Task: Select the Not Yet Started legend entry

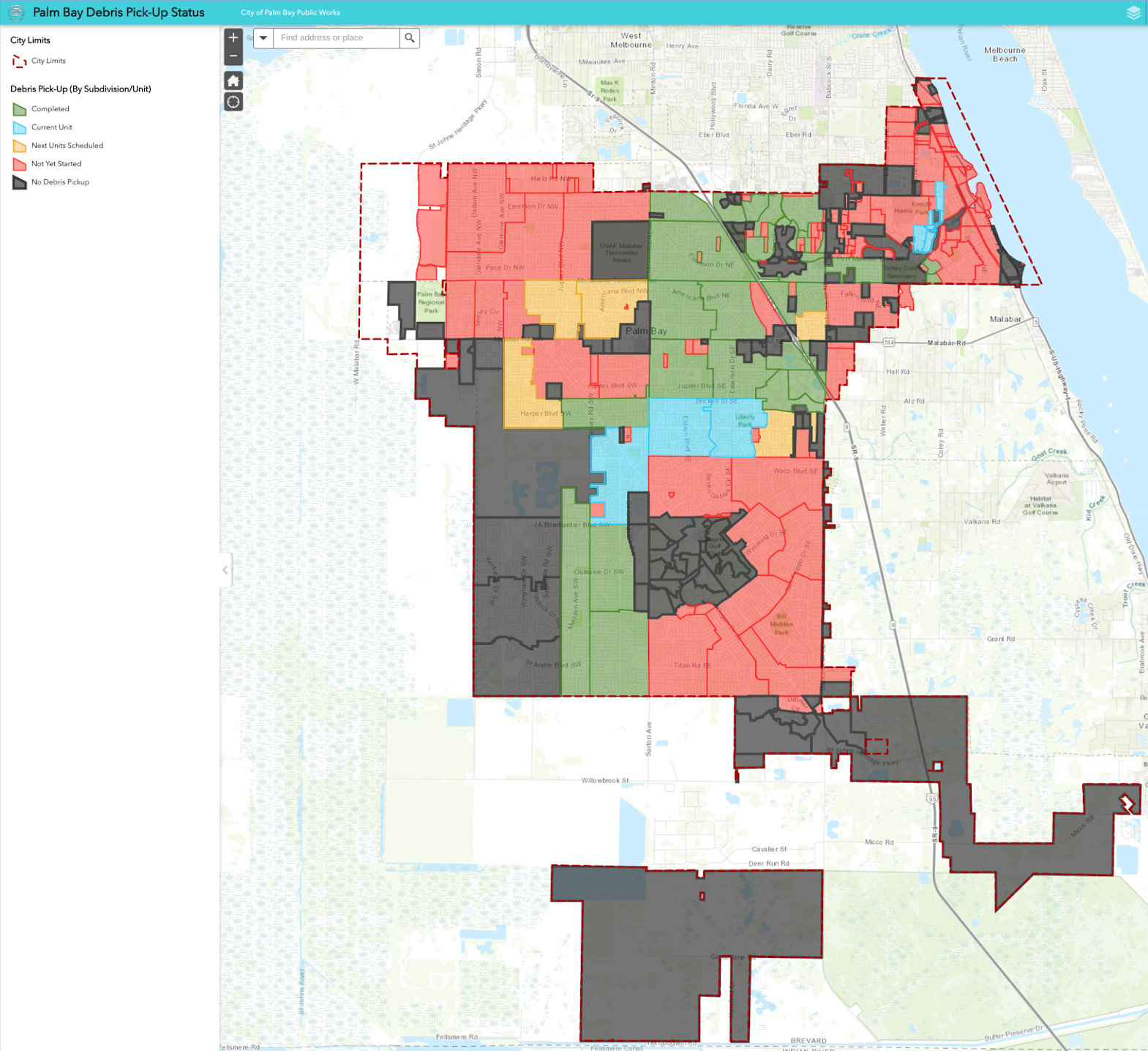Action: 56,164
